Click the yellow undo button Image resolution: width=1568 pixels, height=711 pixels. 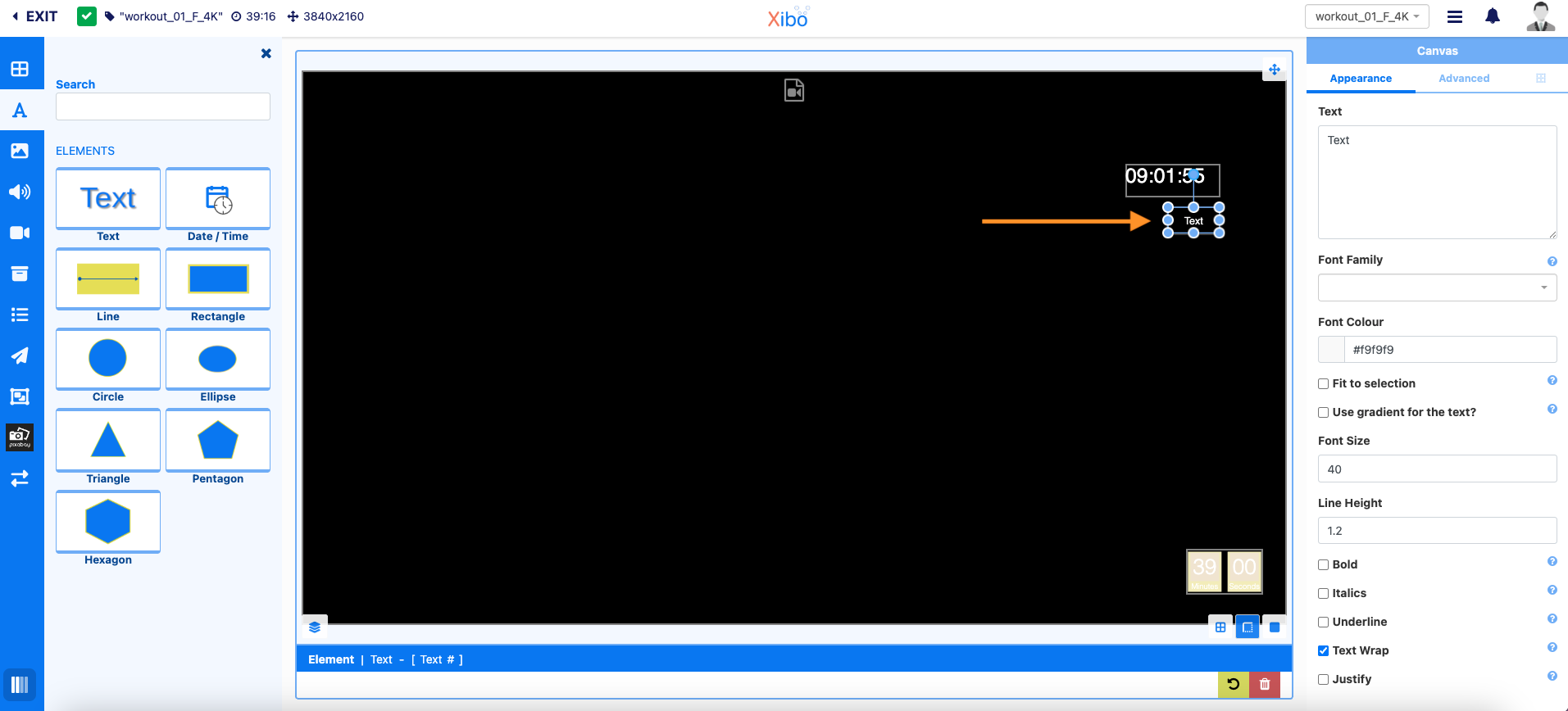click(1233, 684)
